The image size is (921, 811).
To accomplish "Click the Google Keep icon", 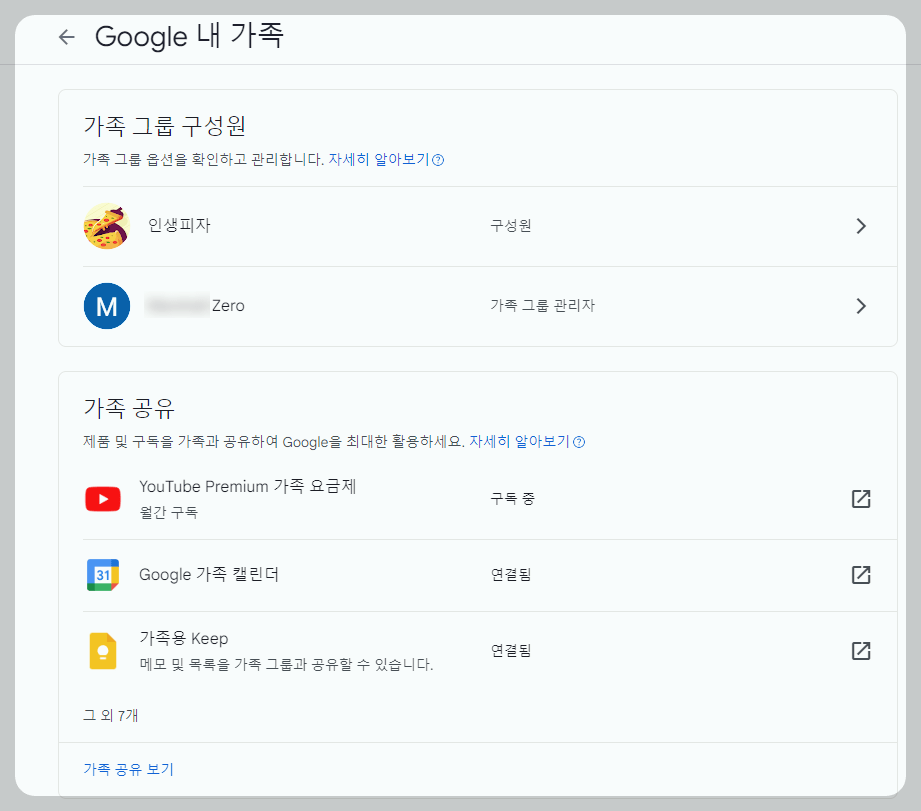I will 103,651.
